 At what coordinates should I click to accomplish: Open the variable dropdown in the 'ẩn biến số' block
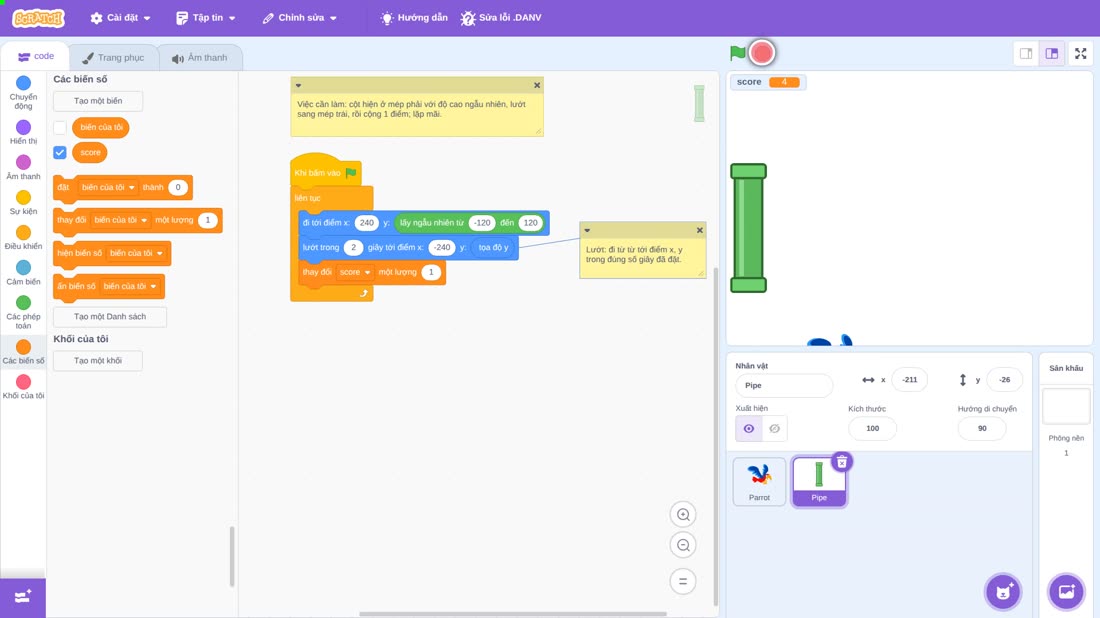130,286
